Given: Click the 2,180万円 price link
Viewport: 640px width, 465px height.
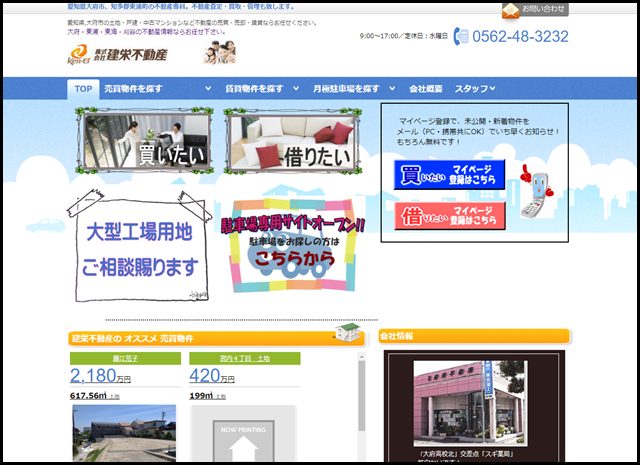Looking at the screenshot, I should (100, 376).
